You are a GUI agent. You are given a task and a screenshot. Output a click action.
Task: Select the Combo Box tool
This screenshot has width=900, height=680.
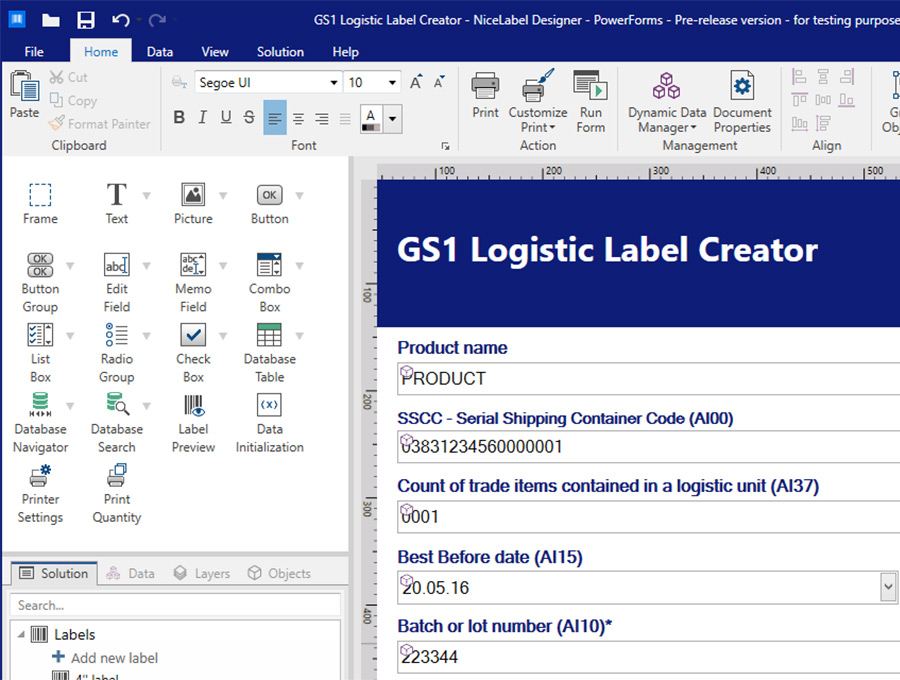click(x=269, y=282)
